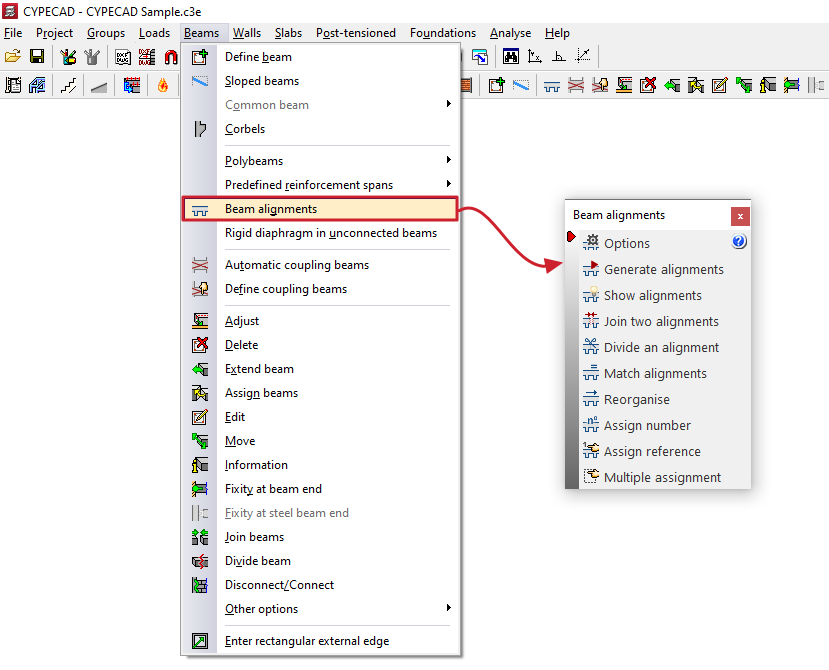This screenshot has height=670, width=829.
Task: Click the staircase icon in second toolbar
Action: tap(68, 85)
